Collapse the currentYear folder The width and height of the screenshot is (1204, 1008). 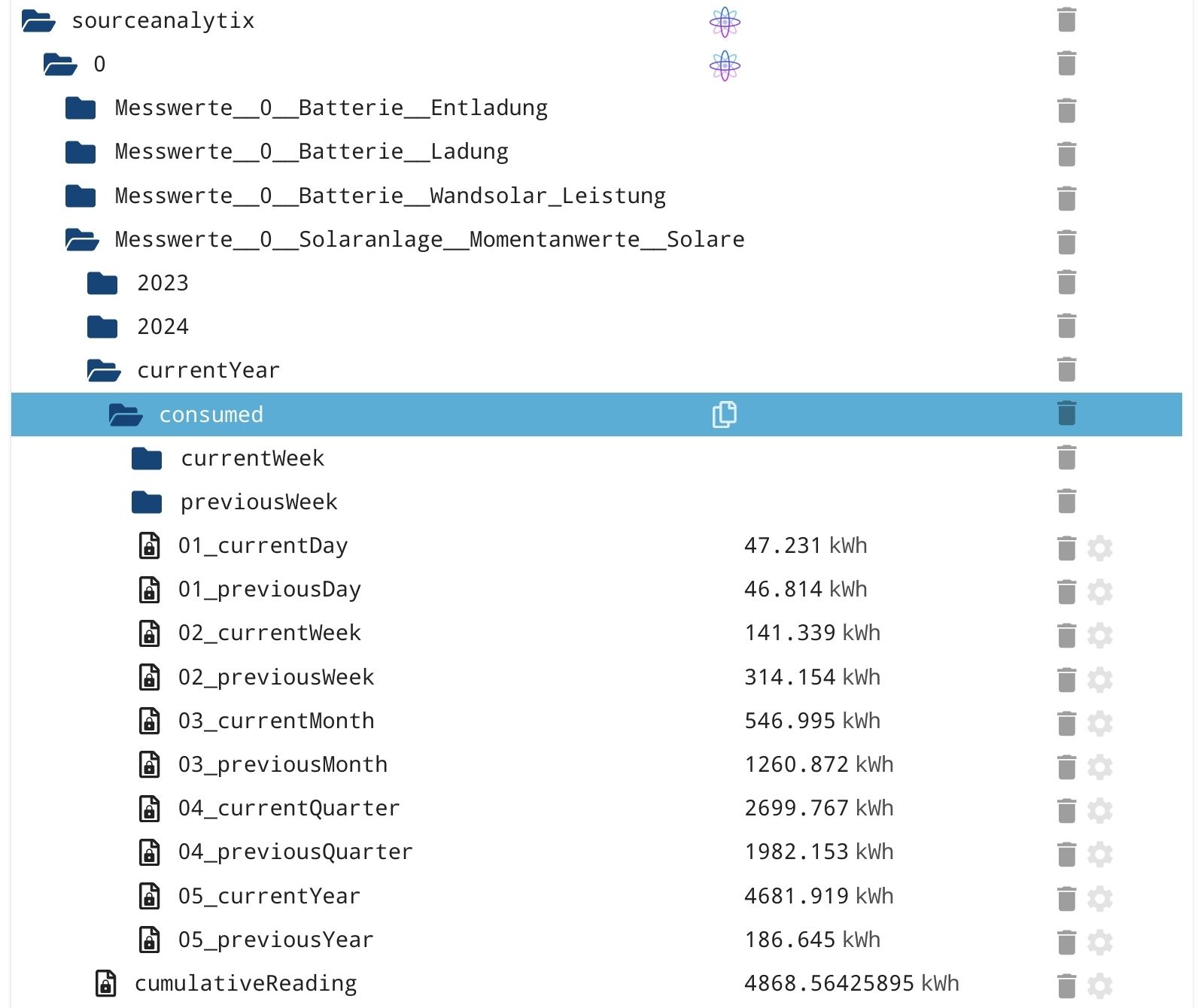[x=103, y=370]
